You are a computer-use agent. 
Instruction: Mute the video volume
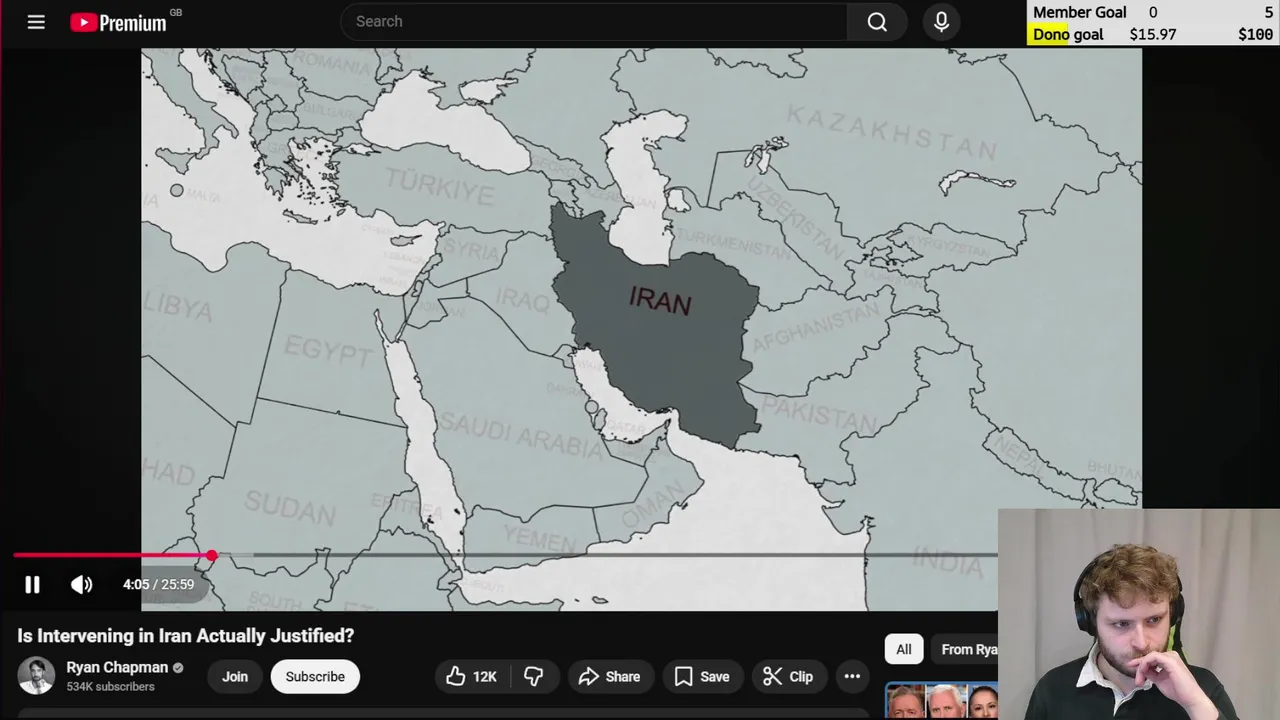(81, 585)
